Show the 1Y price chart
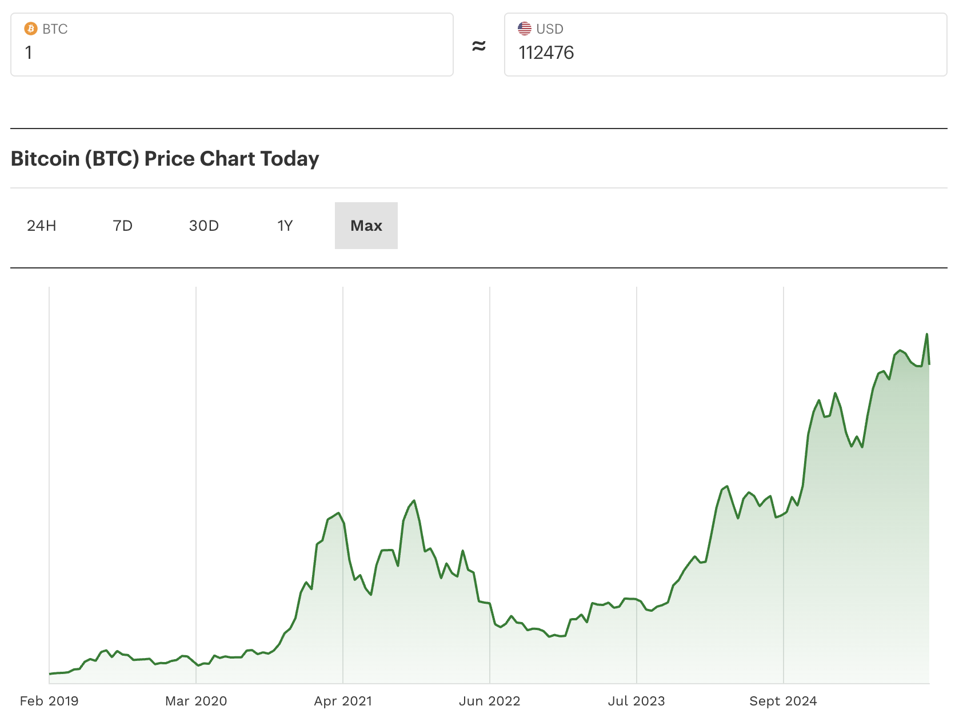Image resolution: width=959 pixels, height=722 pixels. (x=285, y=226)
